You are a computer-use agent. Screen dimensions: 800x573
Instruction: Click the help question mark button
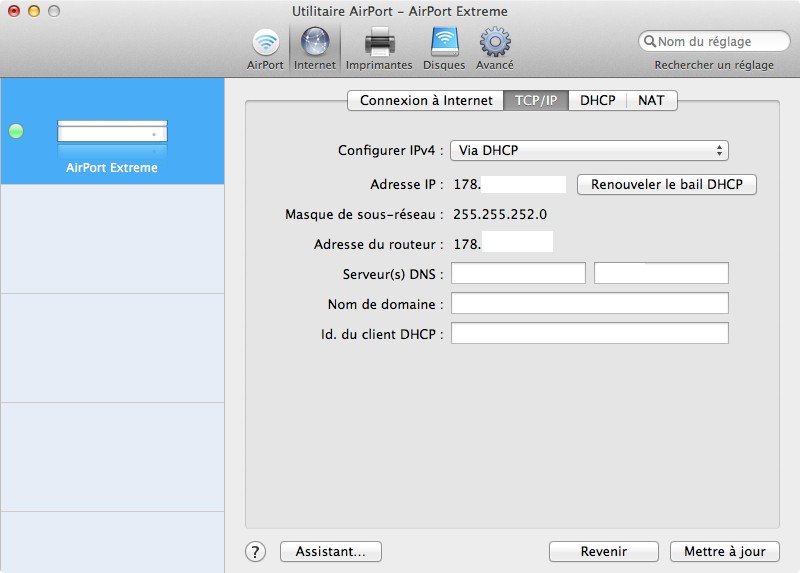coord(256,551)
